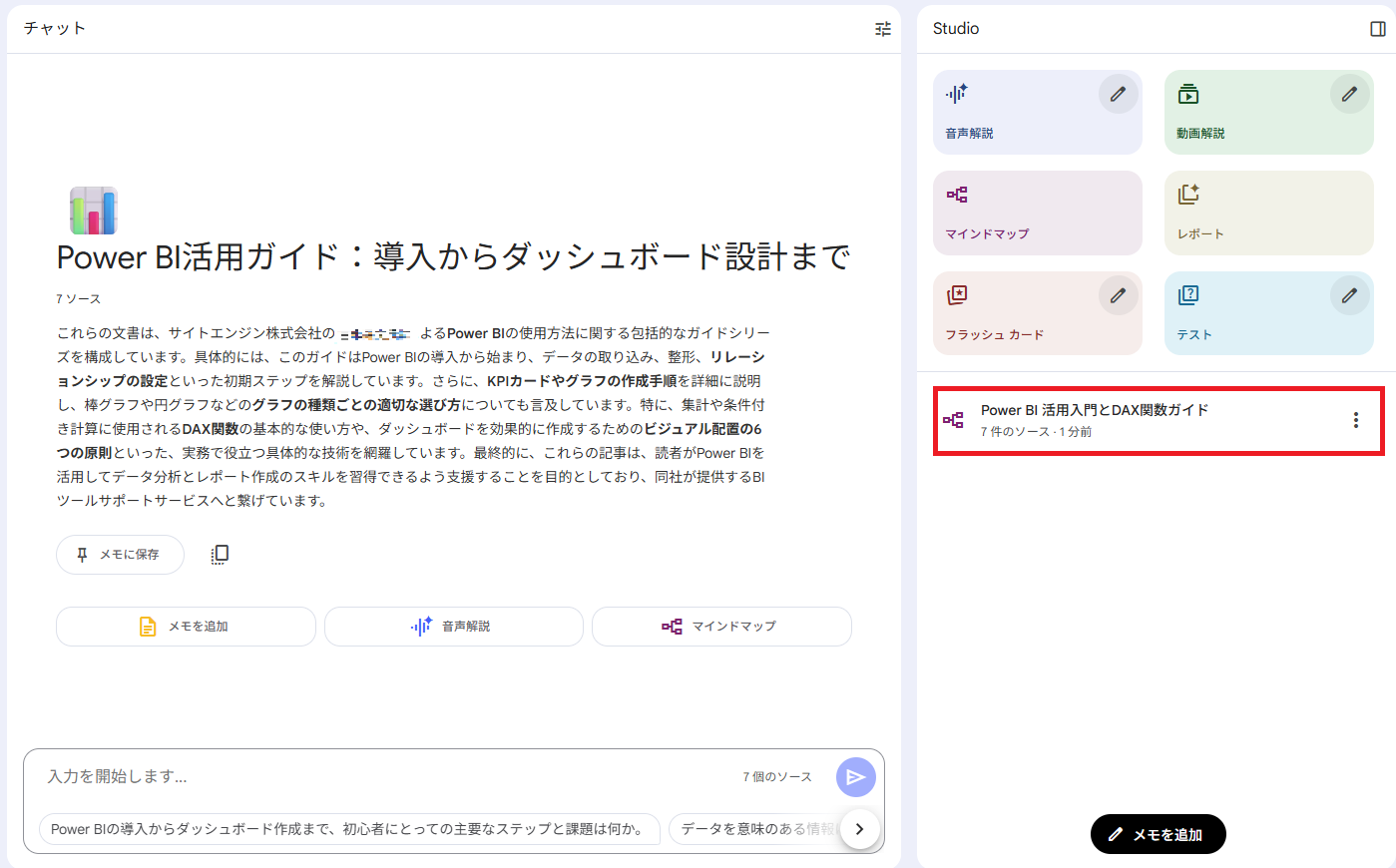Generate 動画解説 from Studio card
1396x868 pixels.
(x=1269, y=112)
